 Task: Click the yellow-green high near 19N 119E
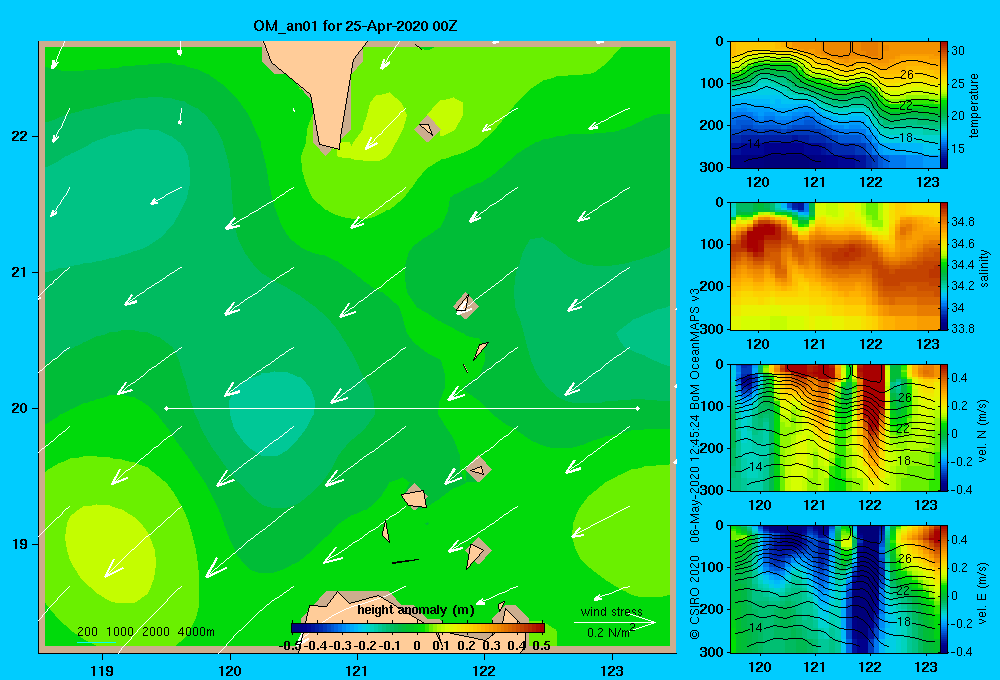pos(110,554)
